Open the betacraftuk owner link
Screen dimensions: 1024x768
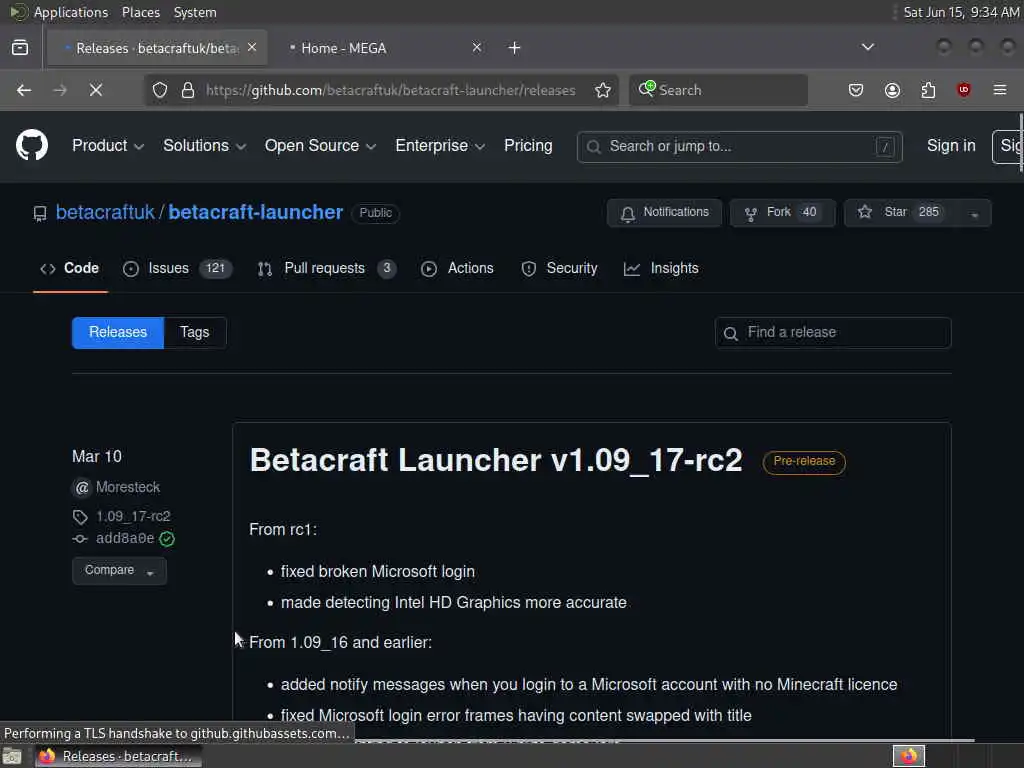pos(105,212)
